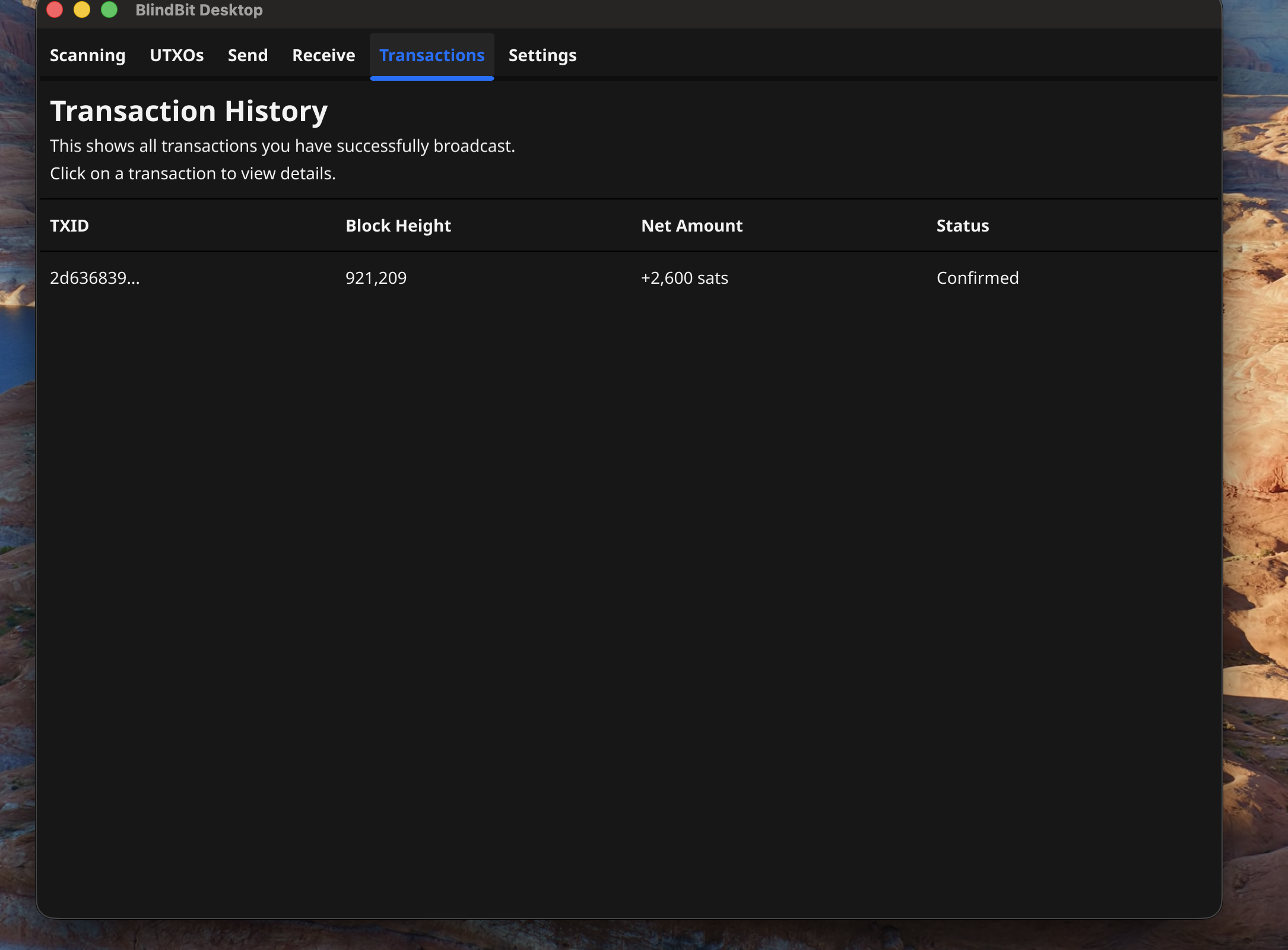The width and height of the screenshot is (1288, 950).
Task: Go to the Send tab
Action: pyautogui.click(x=248, y=55)
